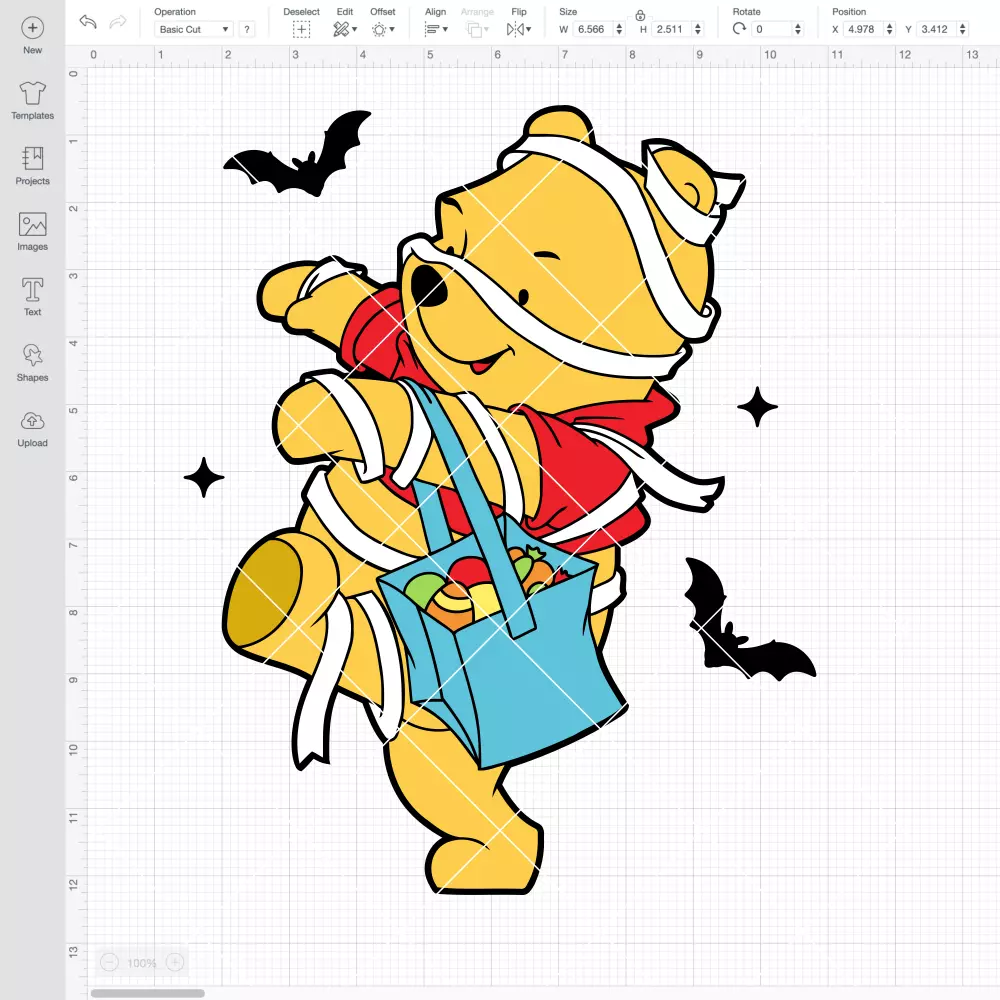Open the Projects panel
This screenshot has width=1000, height=1000.
pyautogui.click(x=33, y=166)
